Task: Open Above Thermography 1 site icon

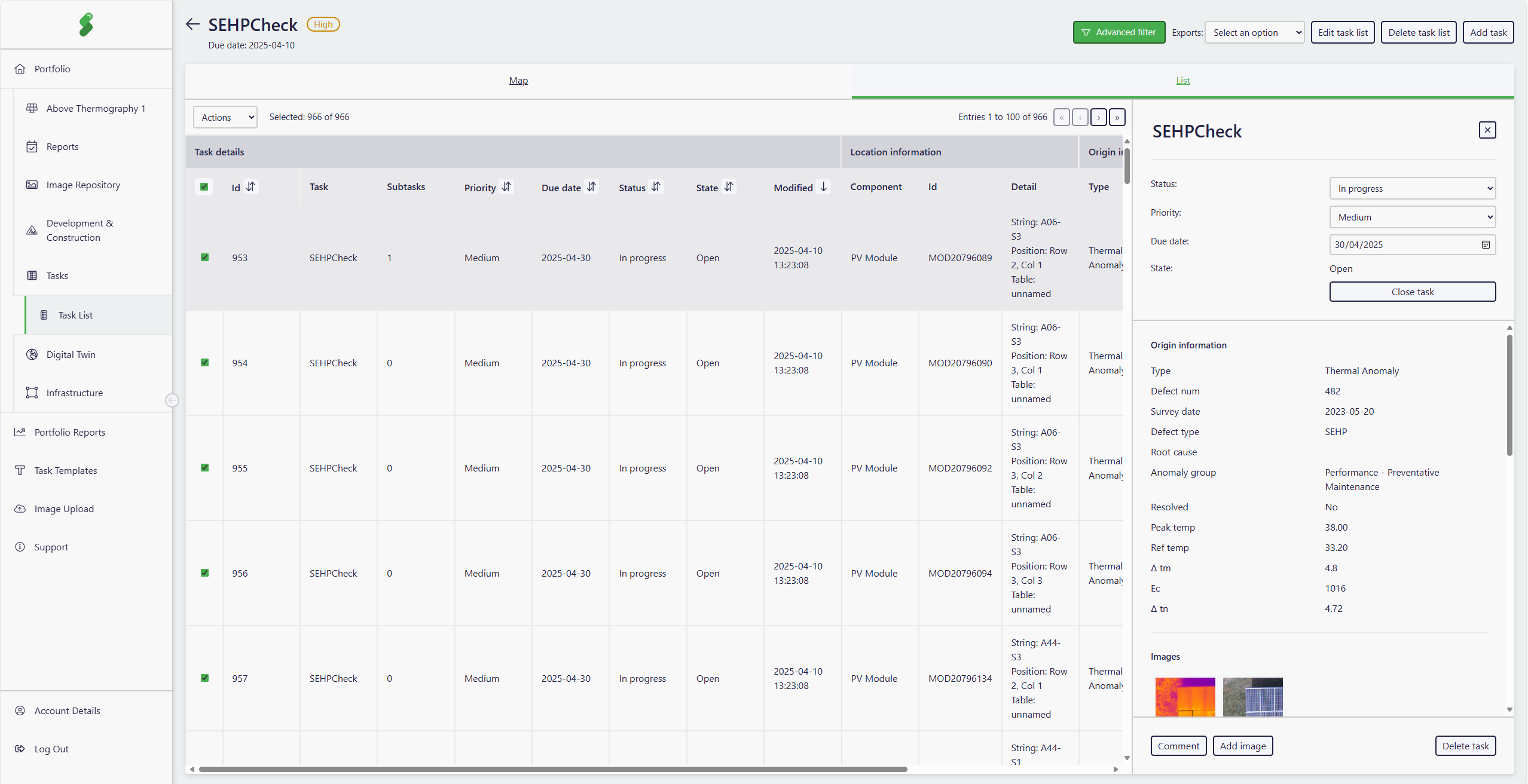Action: pos(32,108)
